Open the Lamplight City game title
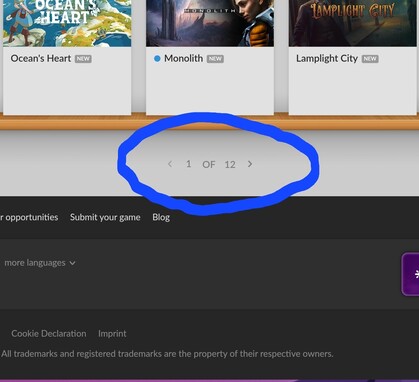The image size is (419, 382). 327,59
